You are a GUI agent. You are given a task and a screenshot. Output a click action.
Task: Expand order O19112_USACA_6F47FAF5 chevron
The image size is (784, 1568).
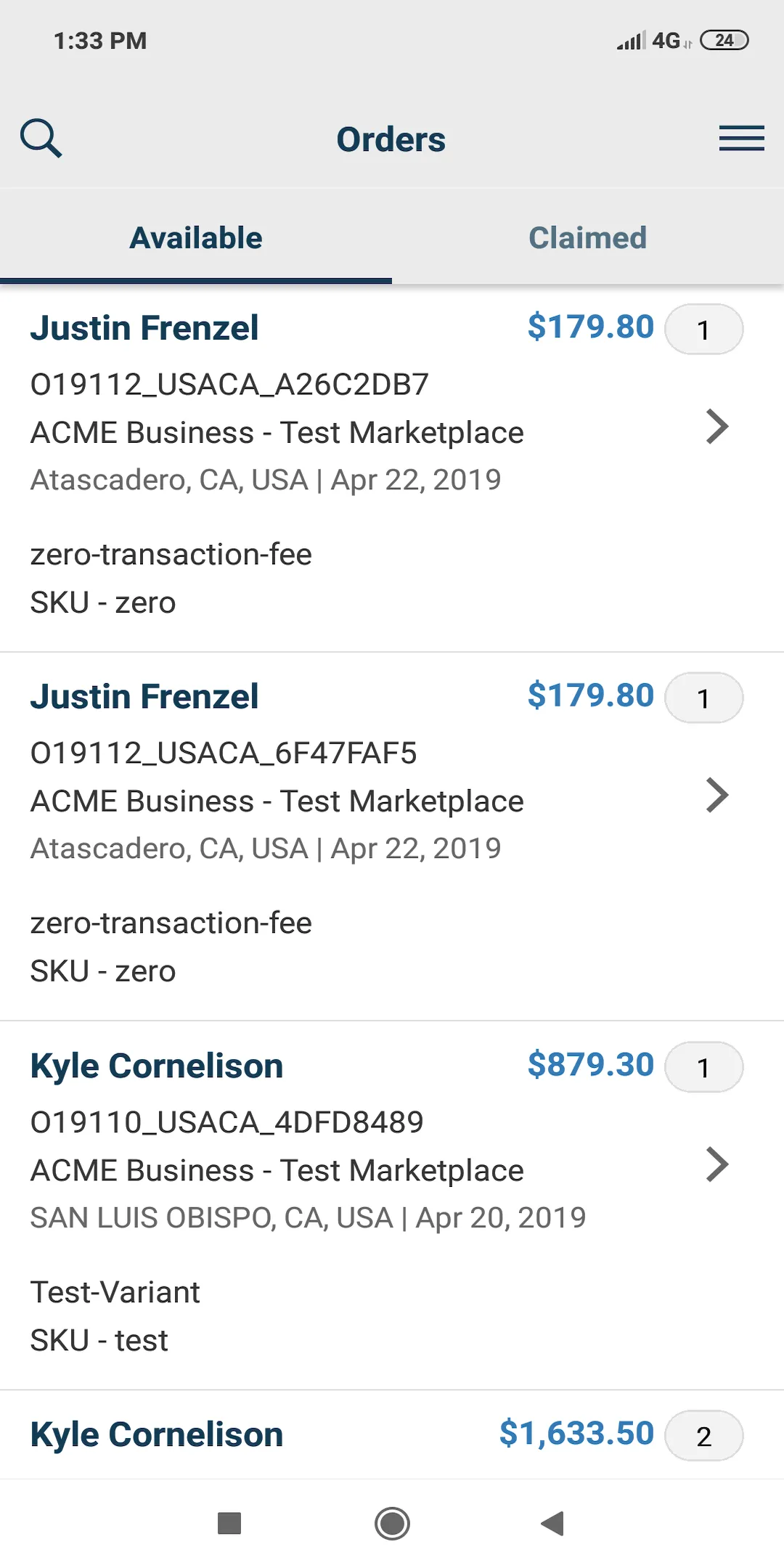(x=716, y=796)
